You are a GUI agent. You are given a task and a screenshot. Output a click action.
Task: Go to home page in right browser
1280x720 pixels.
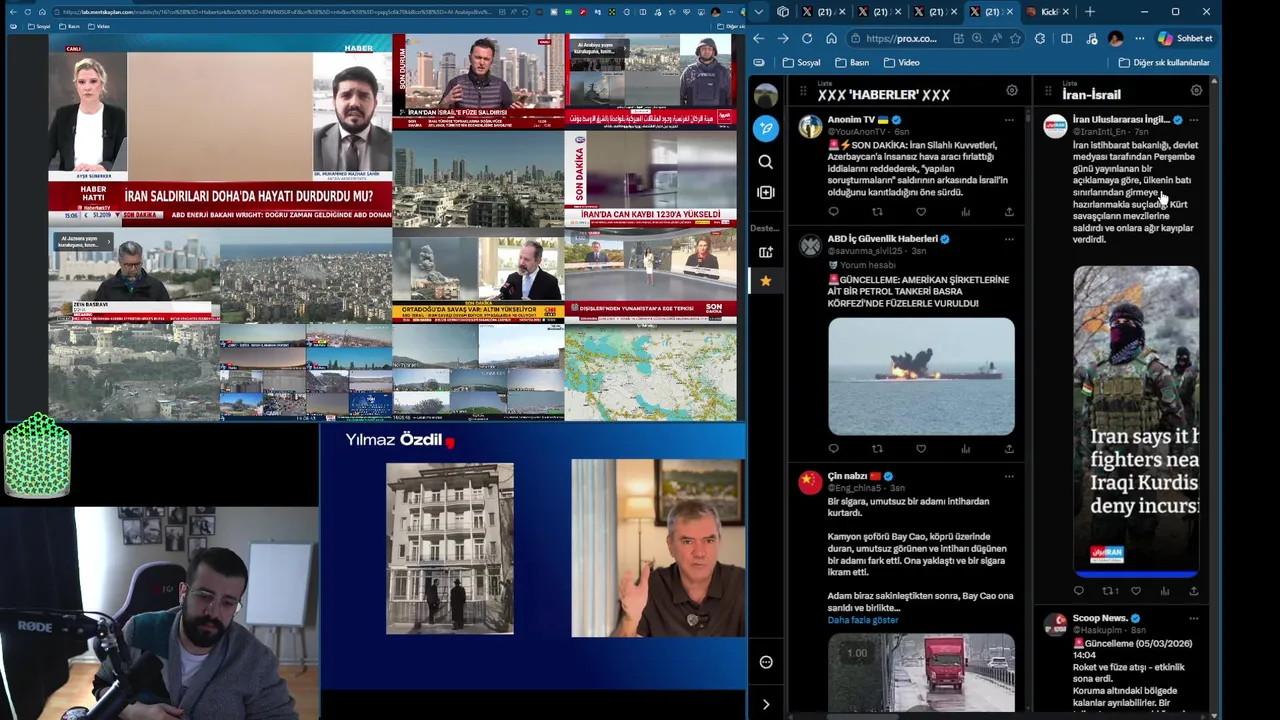(x=831, y=38)
